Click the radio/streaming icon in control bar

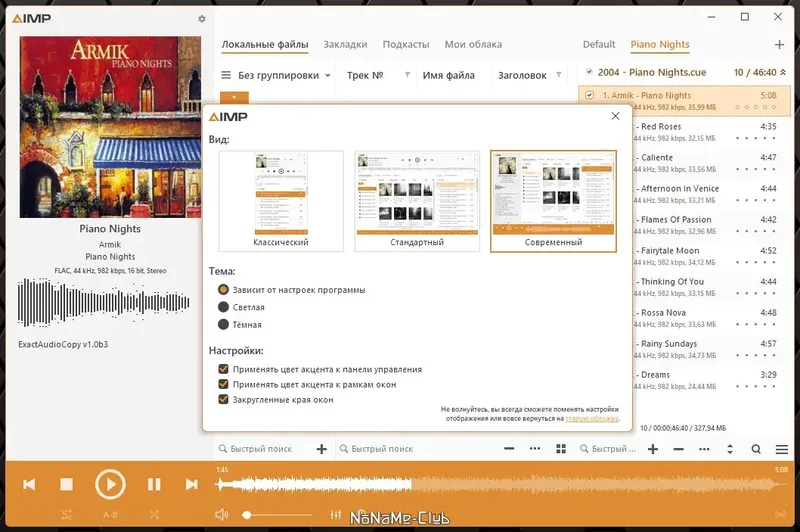[x=780, y=514]
